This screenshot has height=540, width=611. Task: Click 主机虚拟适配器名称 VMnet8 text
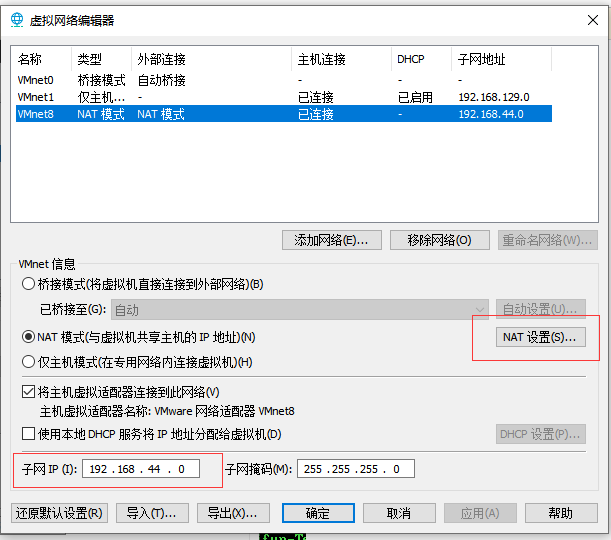(167, 411)
